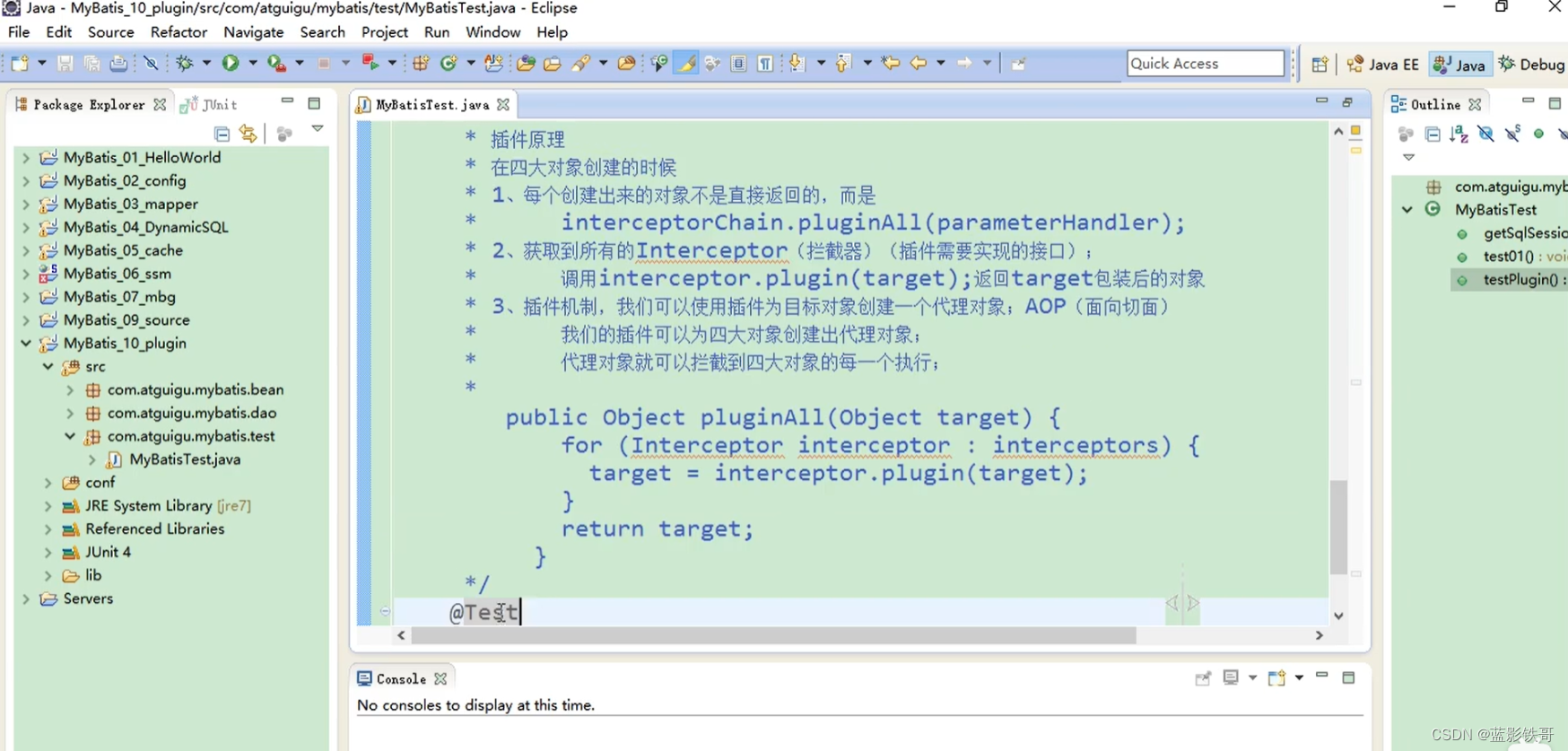Expand the Servers project
This screenshot has width=1568, height=751.
pyautogui.click(x=26, y=598)
